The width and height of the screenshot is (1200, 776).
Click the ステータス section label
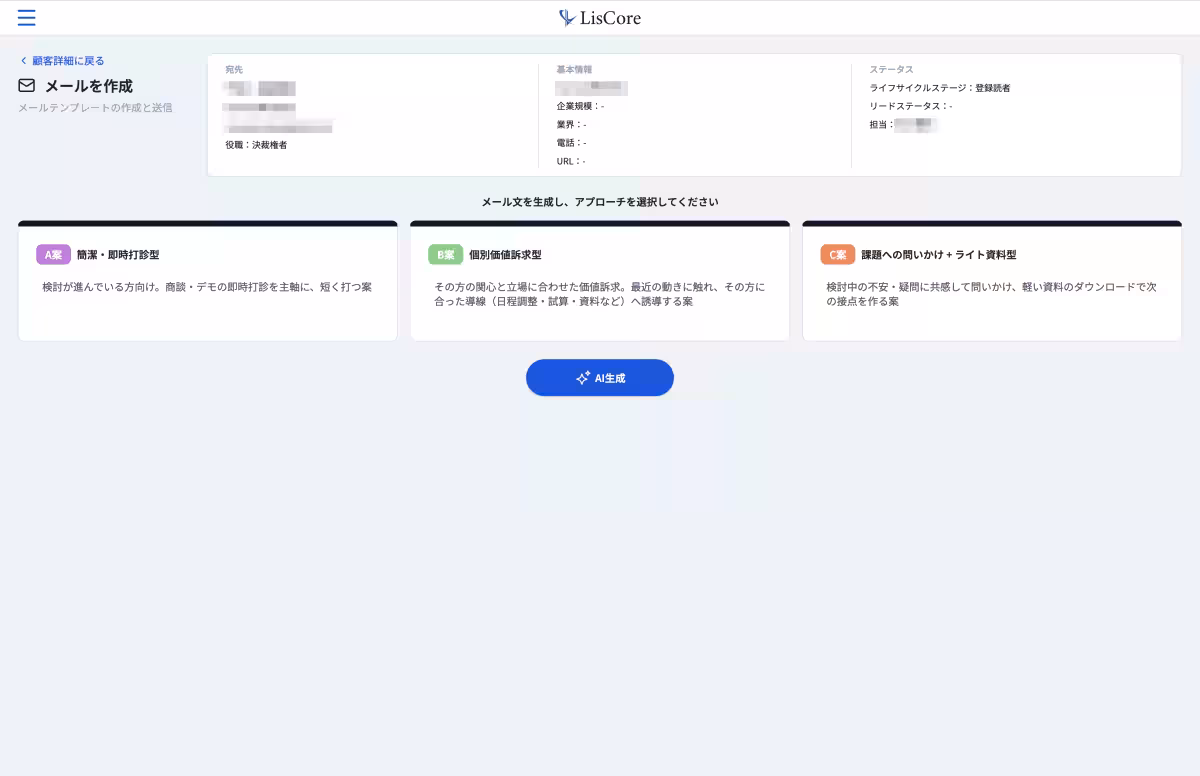pyautogui.click(x=891, y=70)
